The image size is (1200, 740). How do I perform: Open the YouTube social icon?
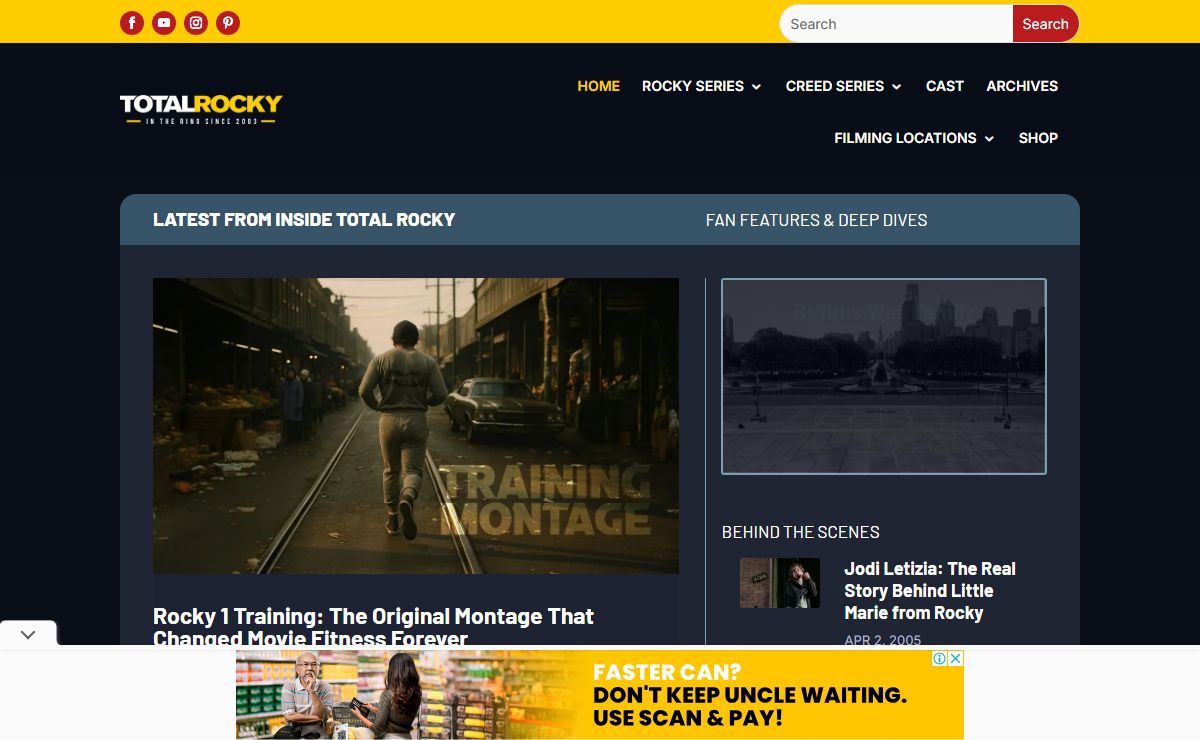[x=164, y=23]
